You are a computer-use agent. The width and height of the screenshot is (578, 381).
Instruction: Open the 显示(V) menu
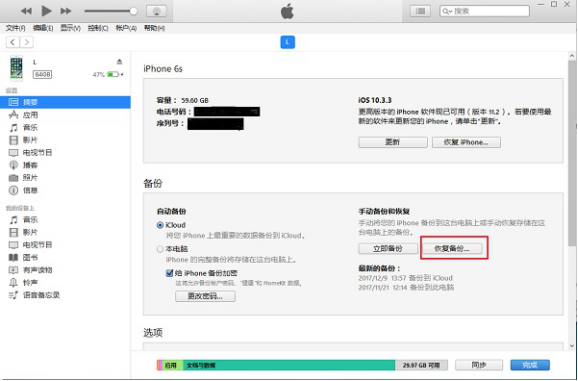tap(70, 28)
